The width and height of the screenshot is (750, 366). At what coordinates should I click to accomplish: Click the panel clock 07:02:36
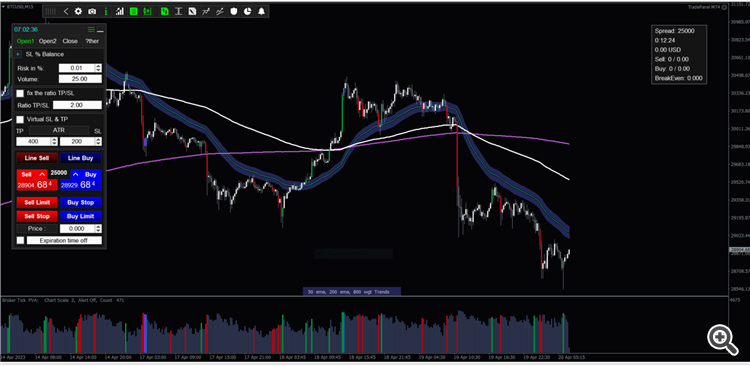26,29
